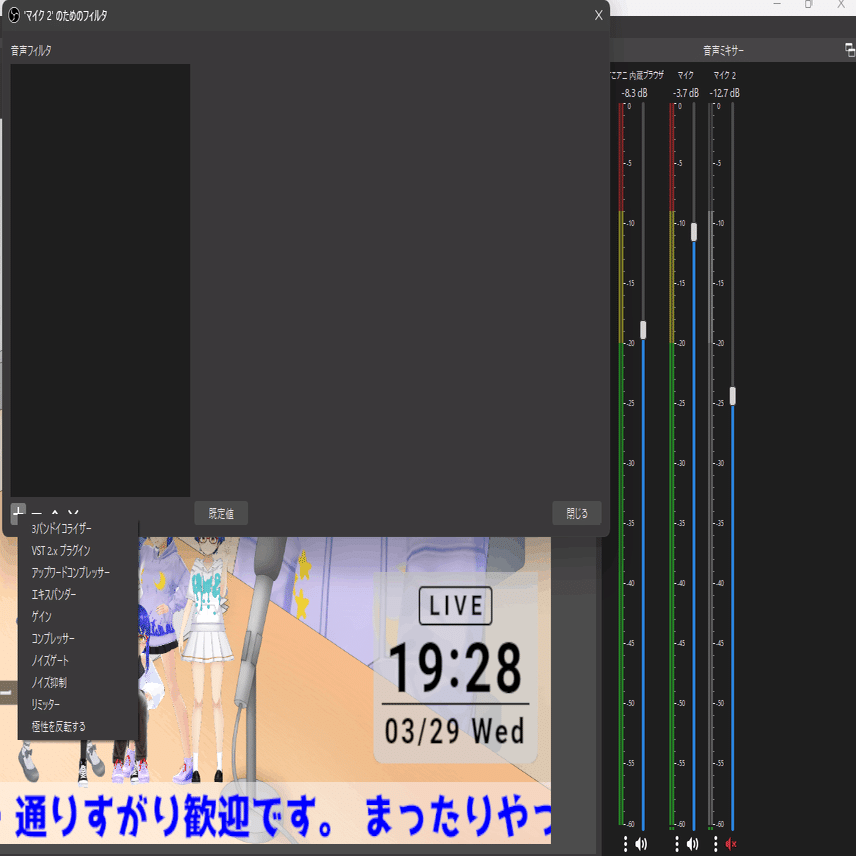This screenshot has height=856, width=856.
Task: Add a new audio filter with the plus icon
Action: [16, 511]
